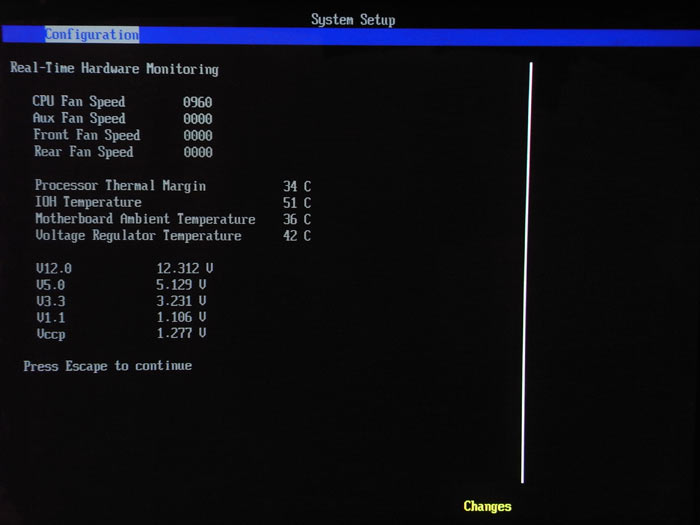The image size is (700, 525).
Task: Select Motherboard Ambient Temperature label
Action: [x=146, y=219]
